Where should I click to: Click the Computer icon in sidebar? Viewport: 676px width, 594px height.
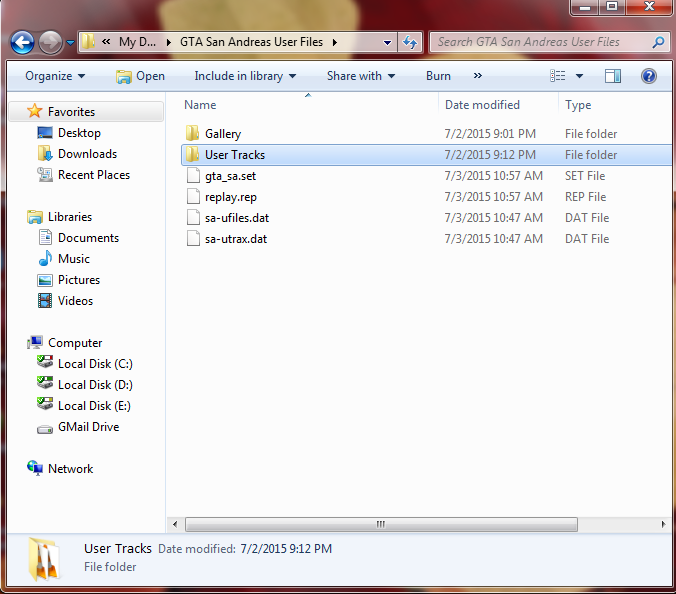pos(35,343)
